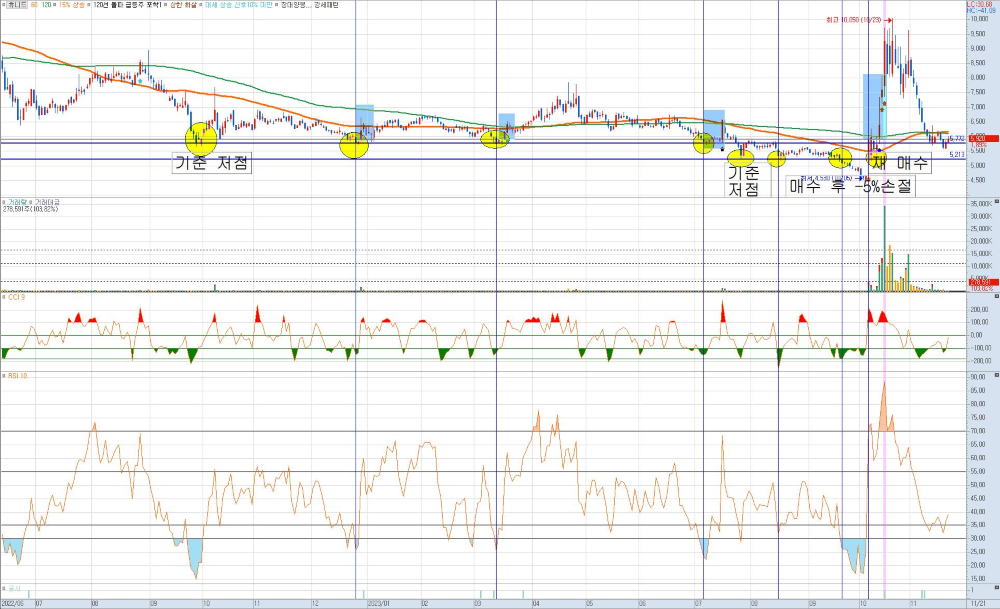The image size is (1000, 609).
Task: Toggle the small square marker before '상한 화살'
Action: [x=166, y=4]
